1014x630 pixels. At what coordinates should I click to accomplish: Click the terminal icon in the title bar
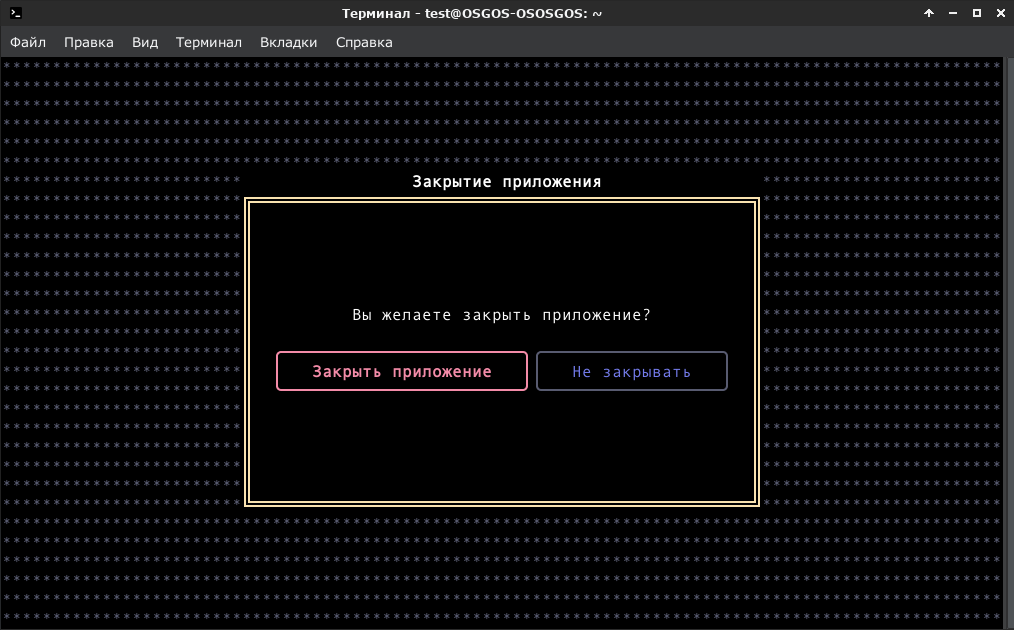tap(16, 13)
